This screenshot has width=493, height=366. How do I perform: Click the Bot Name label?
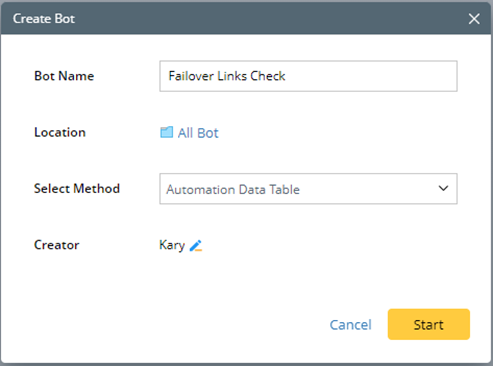(x=64, y=76)
